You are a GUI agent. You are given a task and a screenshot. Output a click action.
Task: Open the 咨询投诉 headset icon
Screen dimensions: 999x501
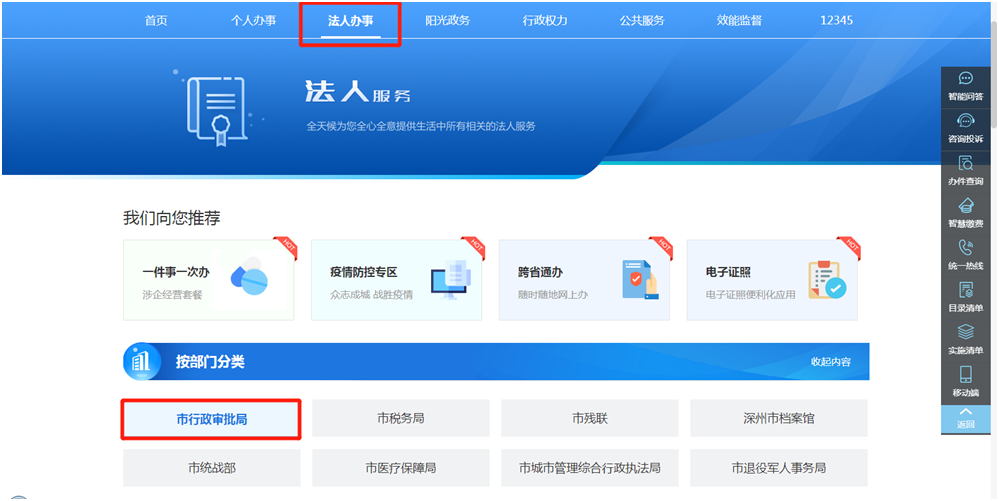click(965, 120)
